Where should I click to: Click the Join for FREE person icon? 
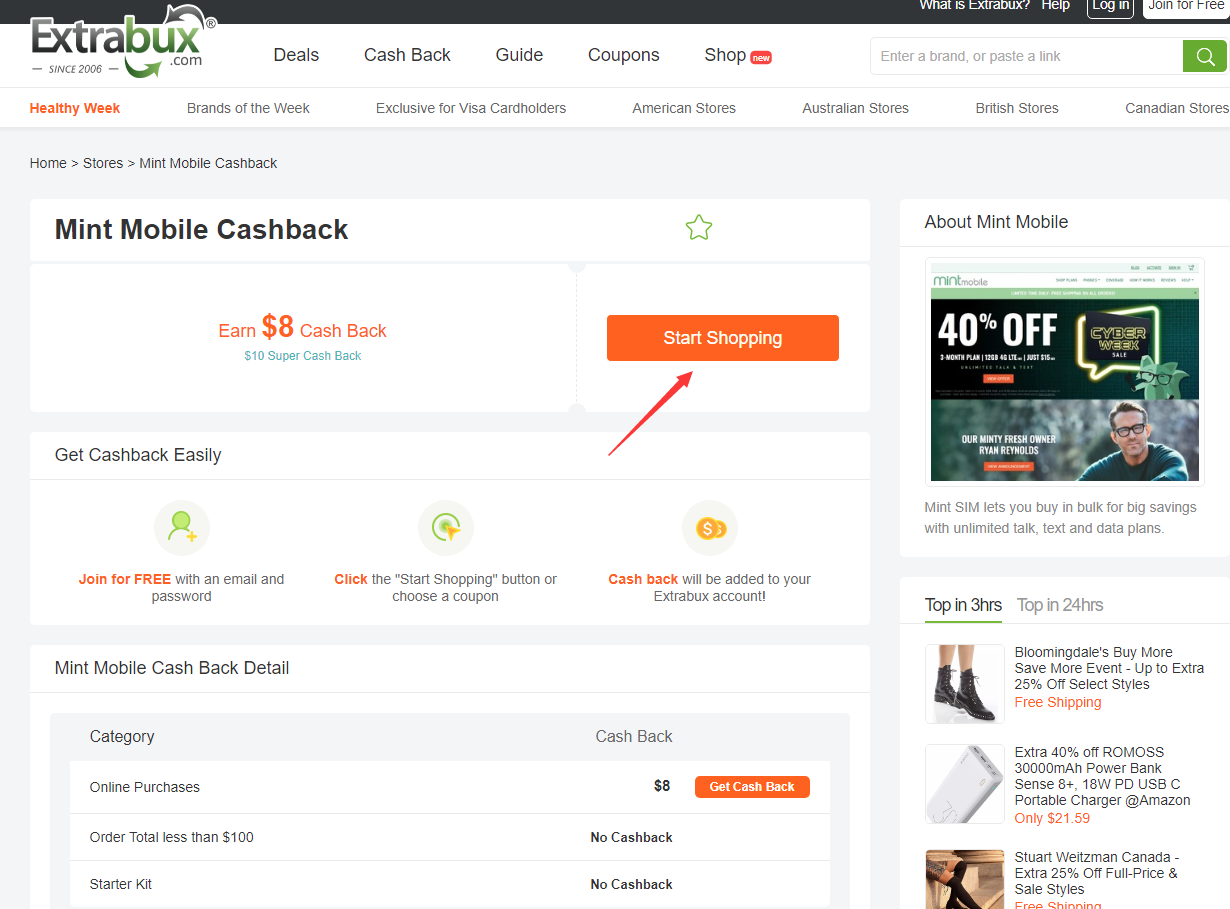click(x=182, y=527)
